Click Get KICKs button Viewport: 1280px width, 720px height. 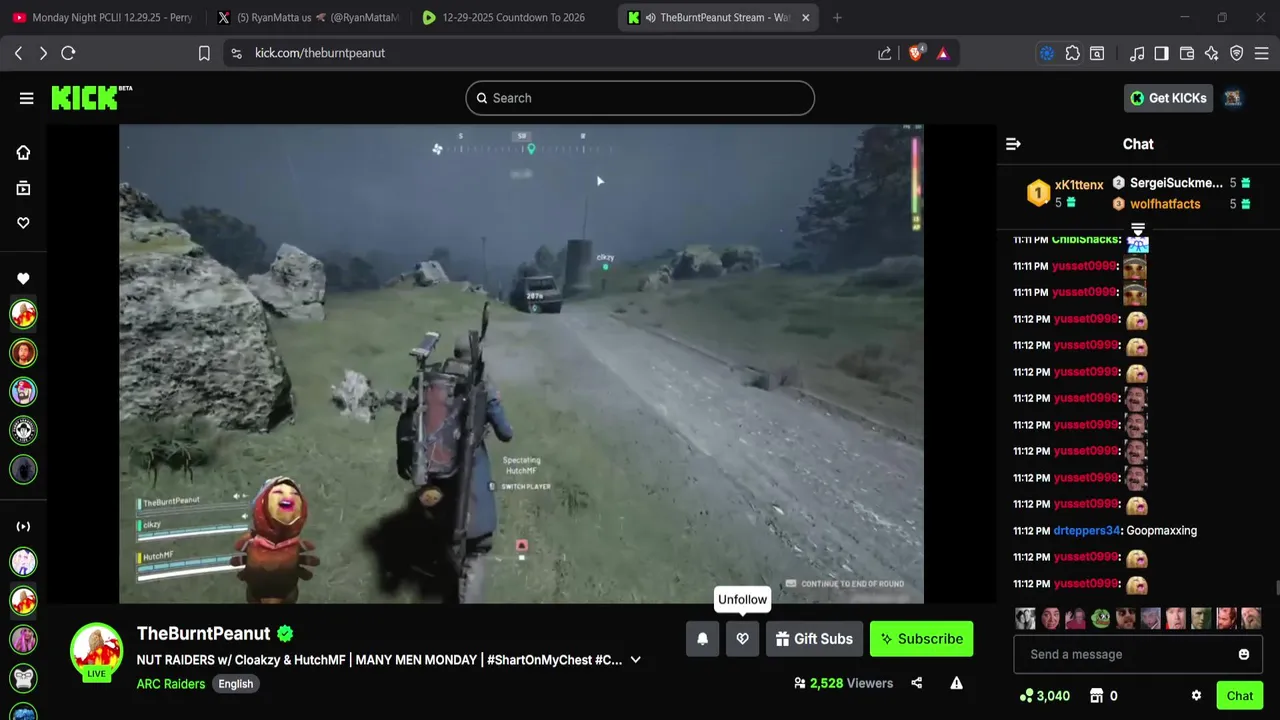coord(1169,98)
